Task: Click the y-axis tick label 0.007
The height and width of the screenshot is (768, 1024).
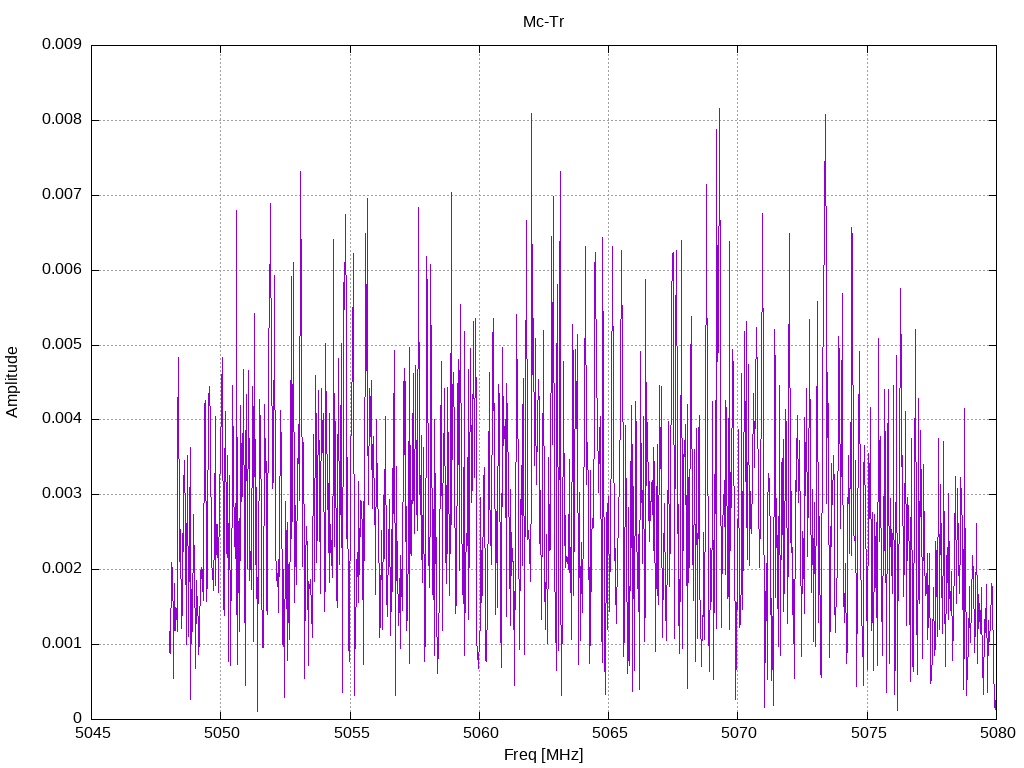Action: tap(62, 195)
